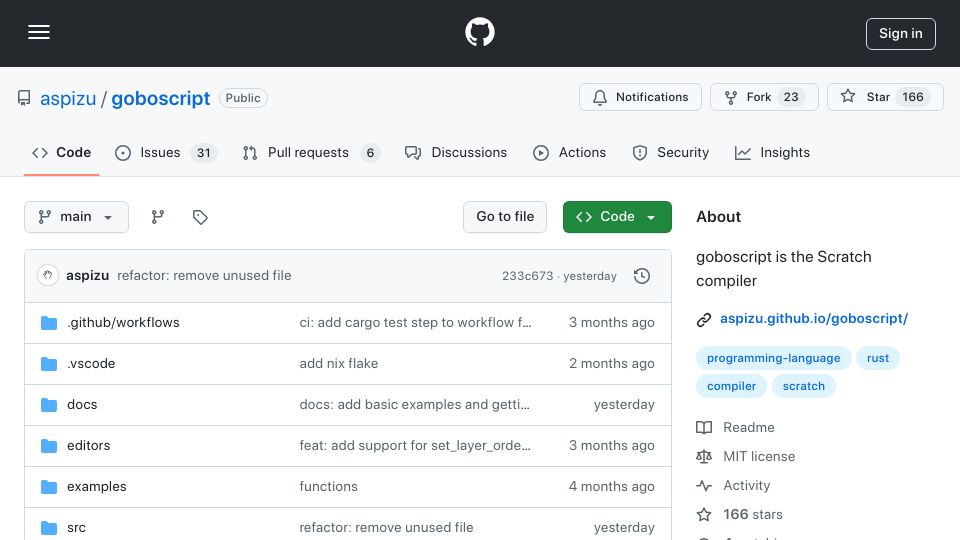Viewport: 960px width, 540px height.
Task: Click the repository book icon beside aspizu
Action: [x=24, y=98]
